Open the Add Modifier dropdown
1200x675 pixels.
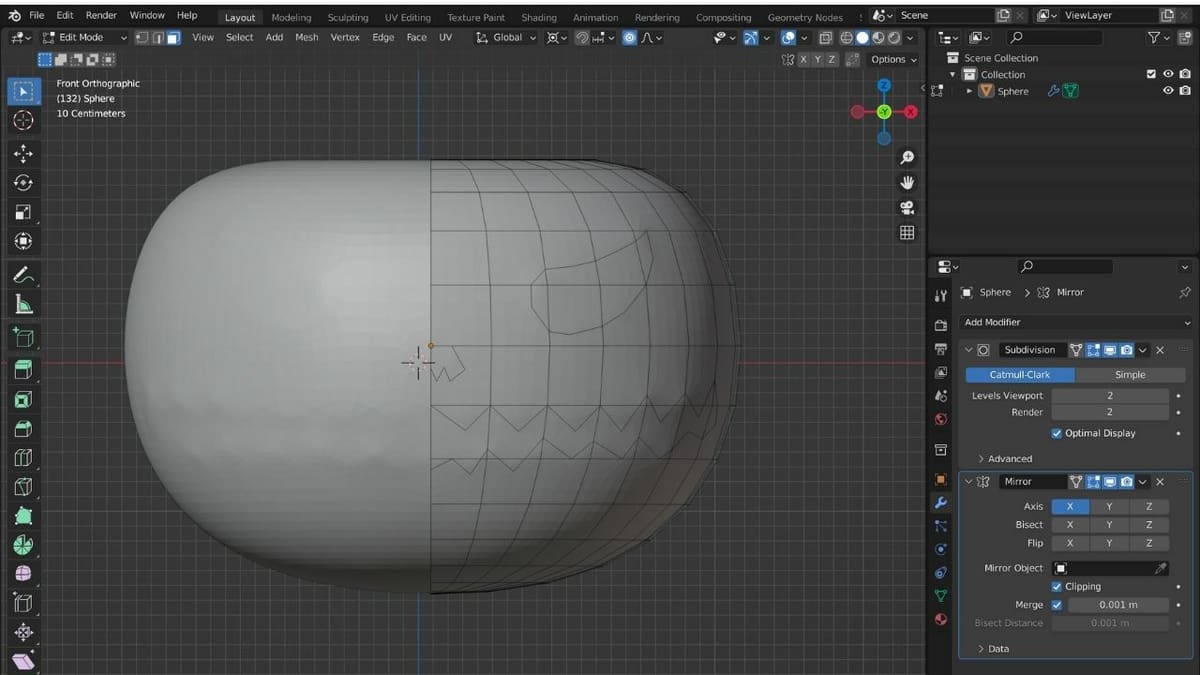(1076, 322)
